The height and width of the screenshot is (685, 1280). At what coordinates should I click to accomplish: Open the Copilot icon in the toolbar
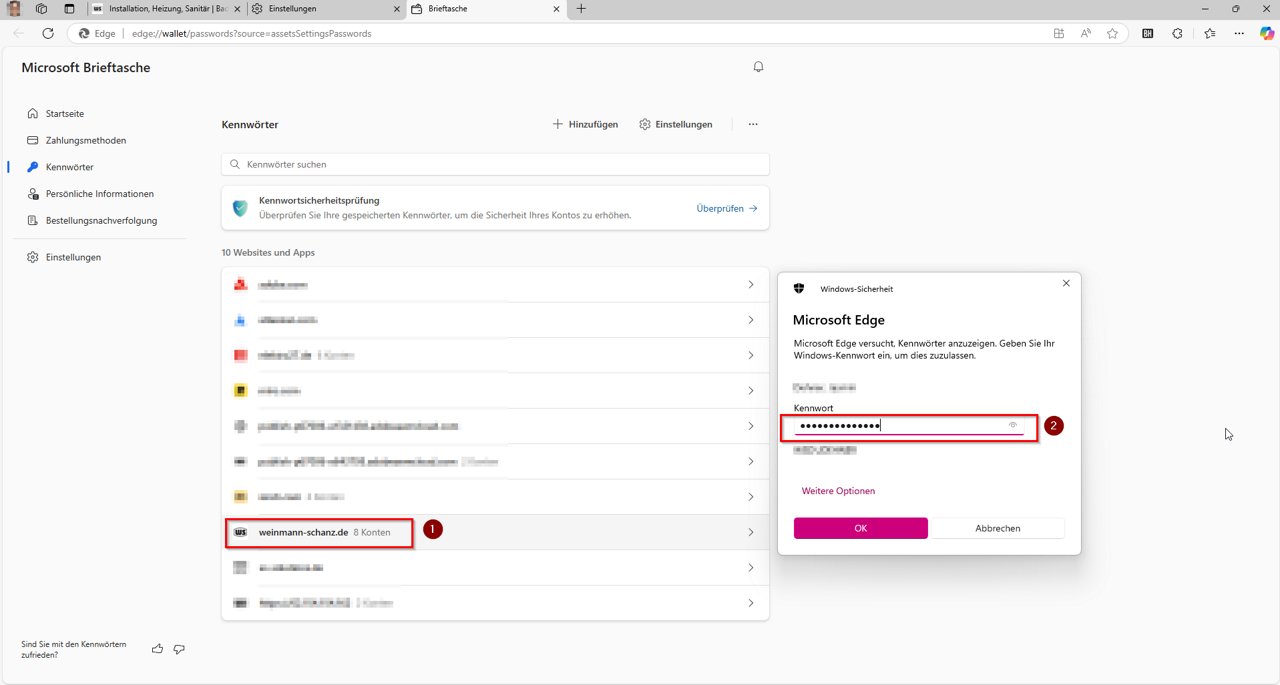(x=1267, y=33)
